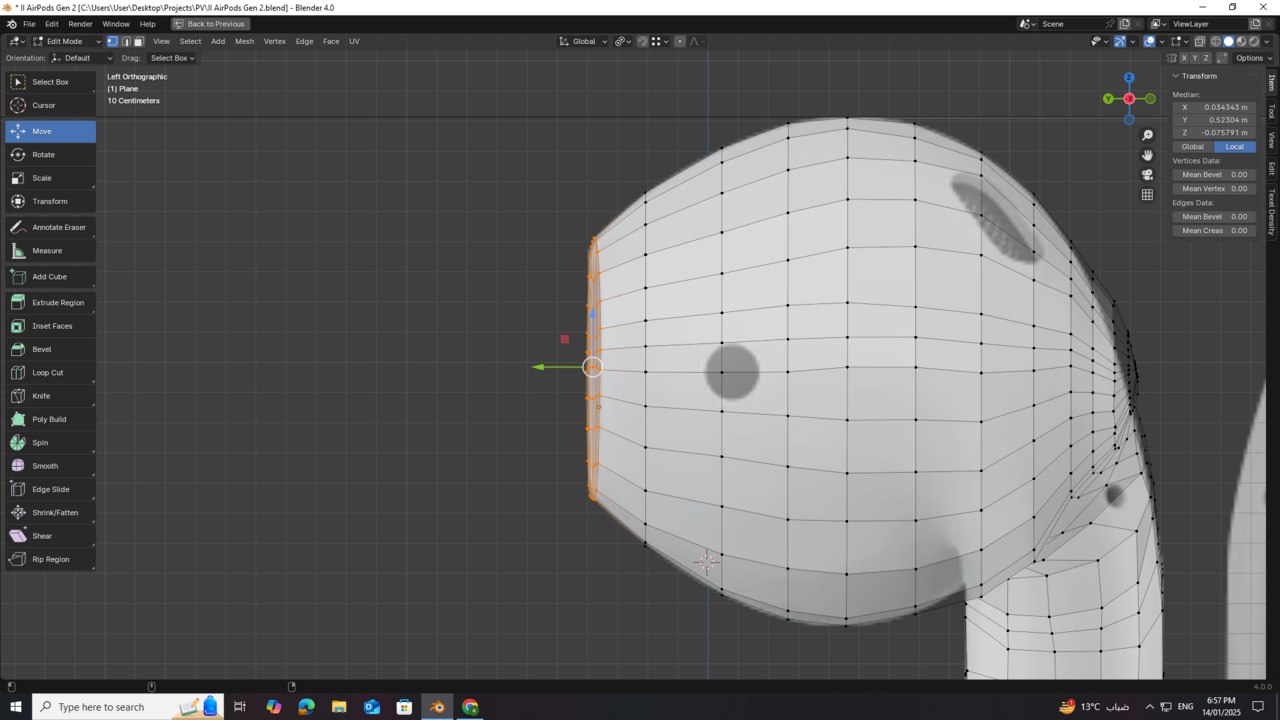Open the Orientation Default dropdown
Image resolution: width=1280 pixels, height=720 pixels.
[82, 58]
